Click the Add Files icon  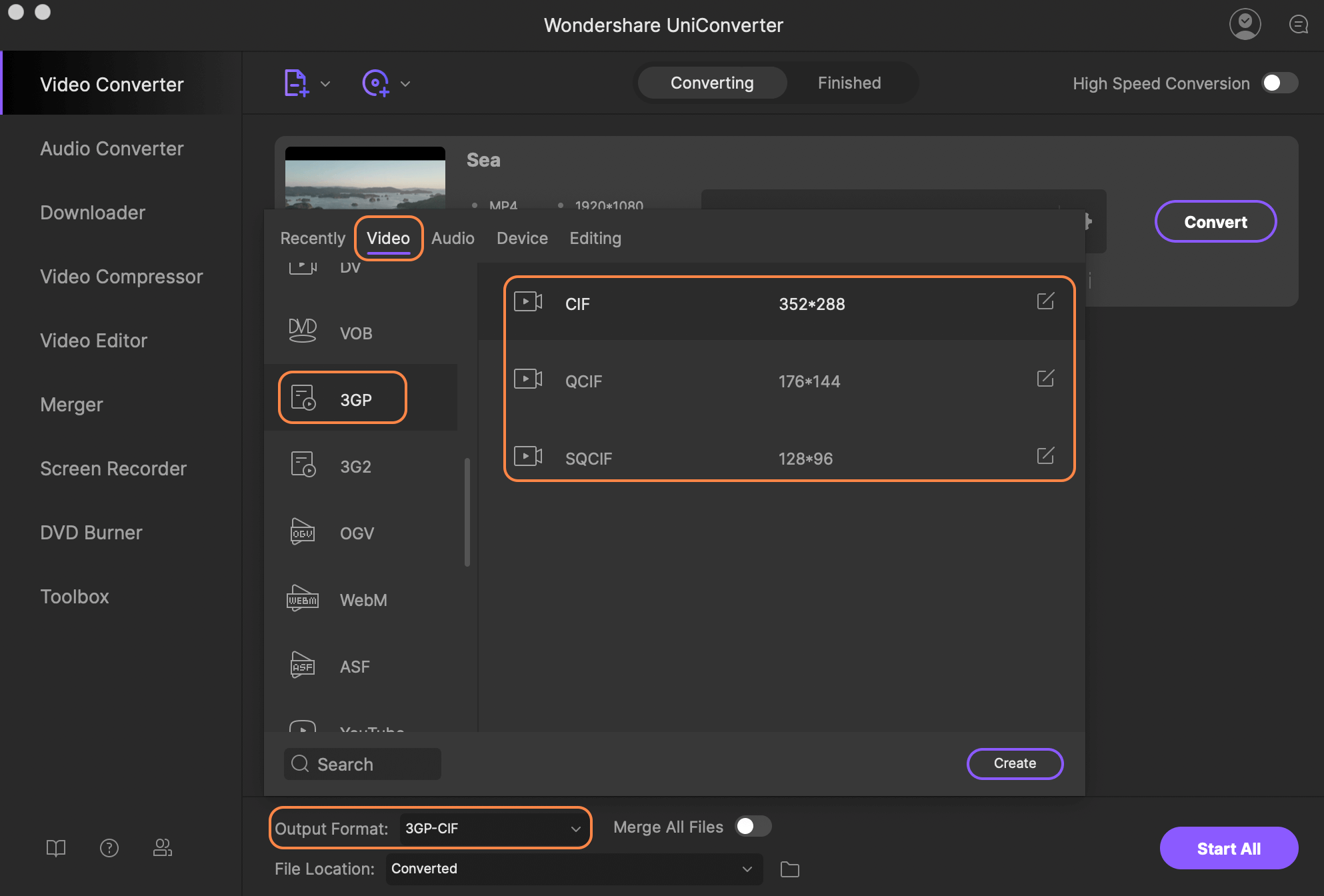pyautogui.click(x=296, y=83)
